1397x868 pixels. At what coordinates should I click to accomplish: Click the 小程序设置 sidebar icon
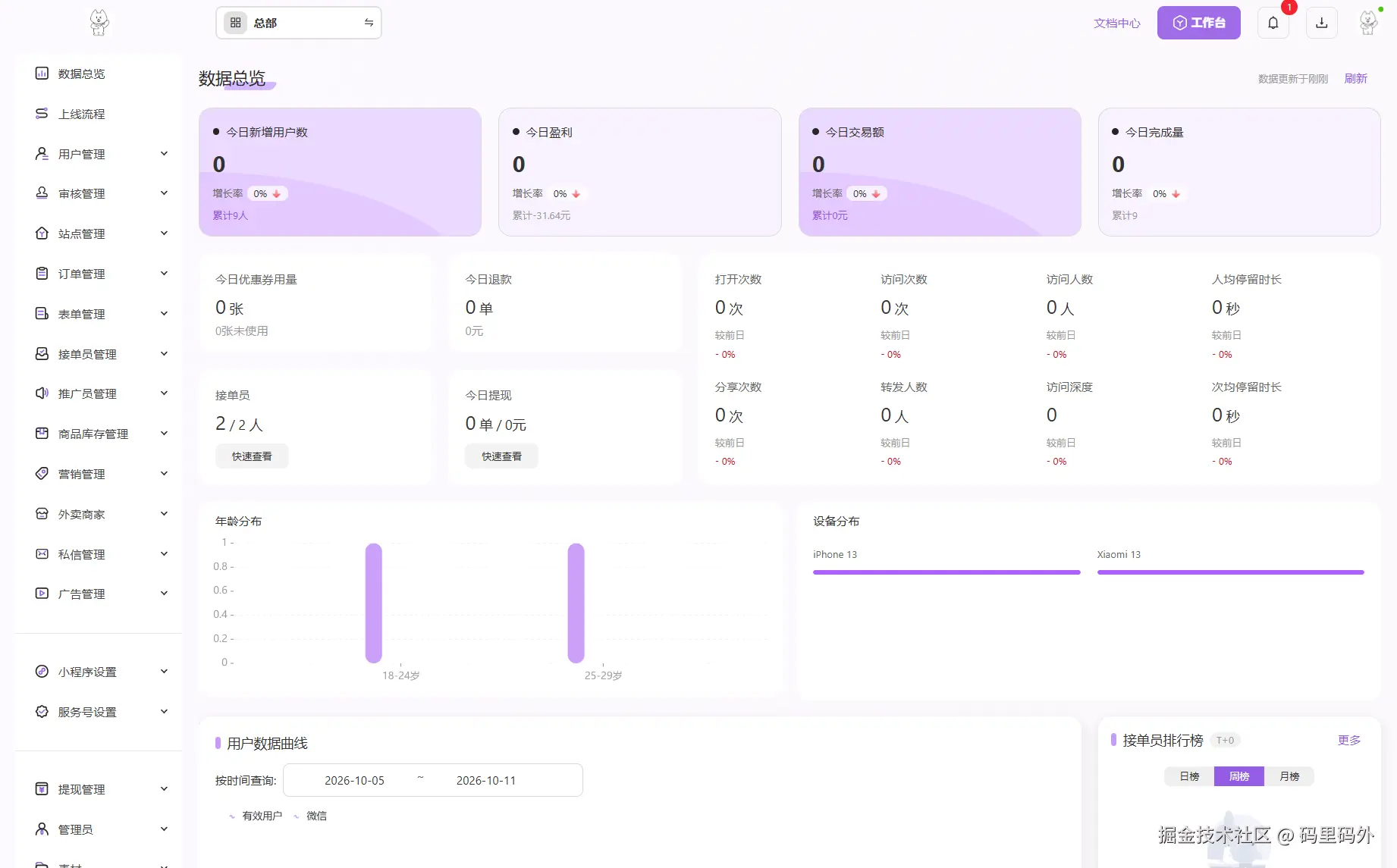[x=42, y=672]
